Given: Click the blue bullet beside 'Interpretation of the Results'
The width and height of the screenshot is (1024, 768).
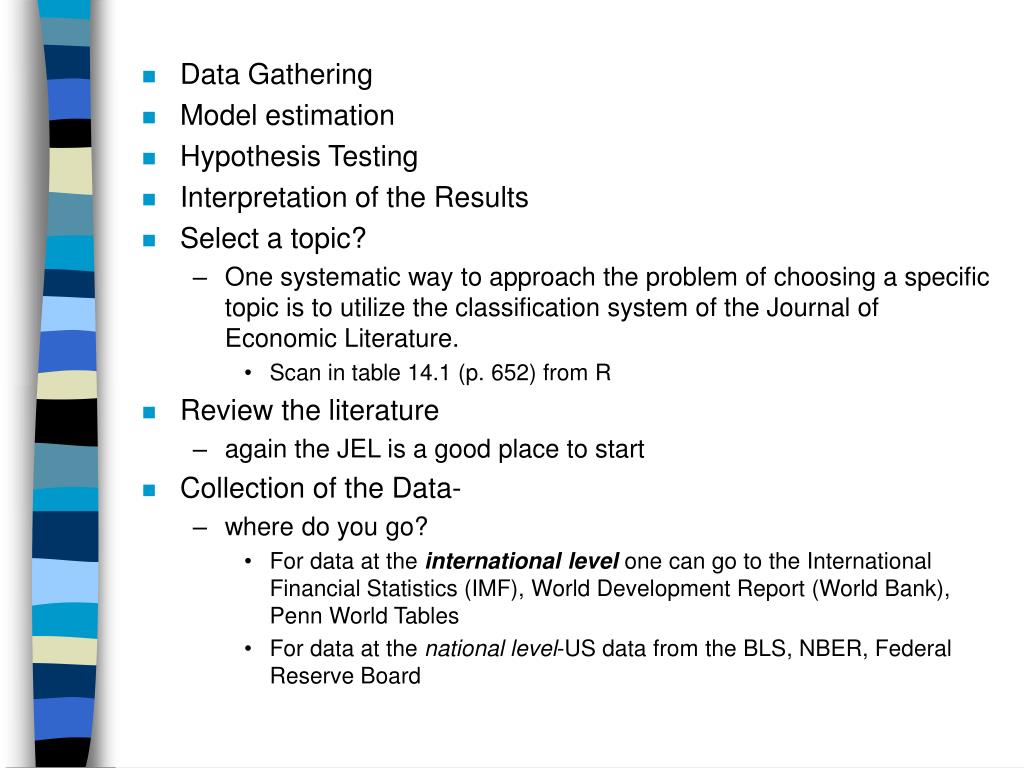Looking at the screenshot, I should click(x=149, y=199).
